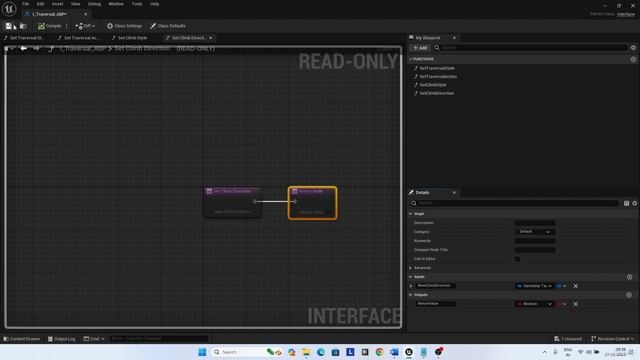This screenshot has height=360, width=640.
Task: Click the Windows Start button
Action: click(202, 352)
